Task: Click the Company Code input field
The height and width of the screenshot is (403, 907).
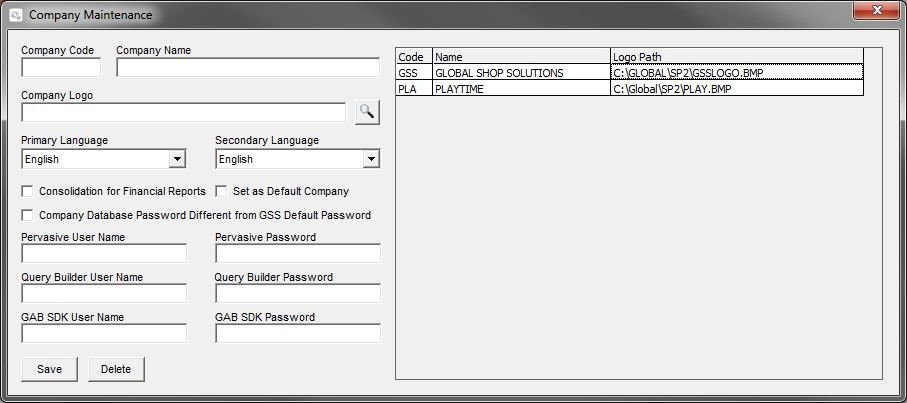Action: 61,67
